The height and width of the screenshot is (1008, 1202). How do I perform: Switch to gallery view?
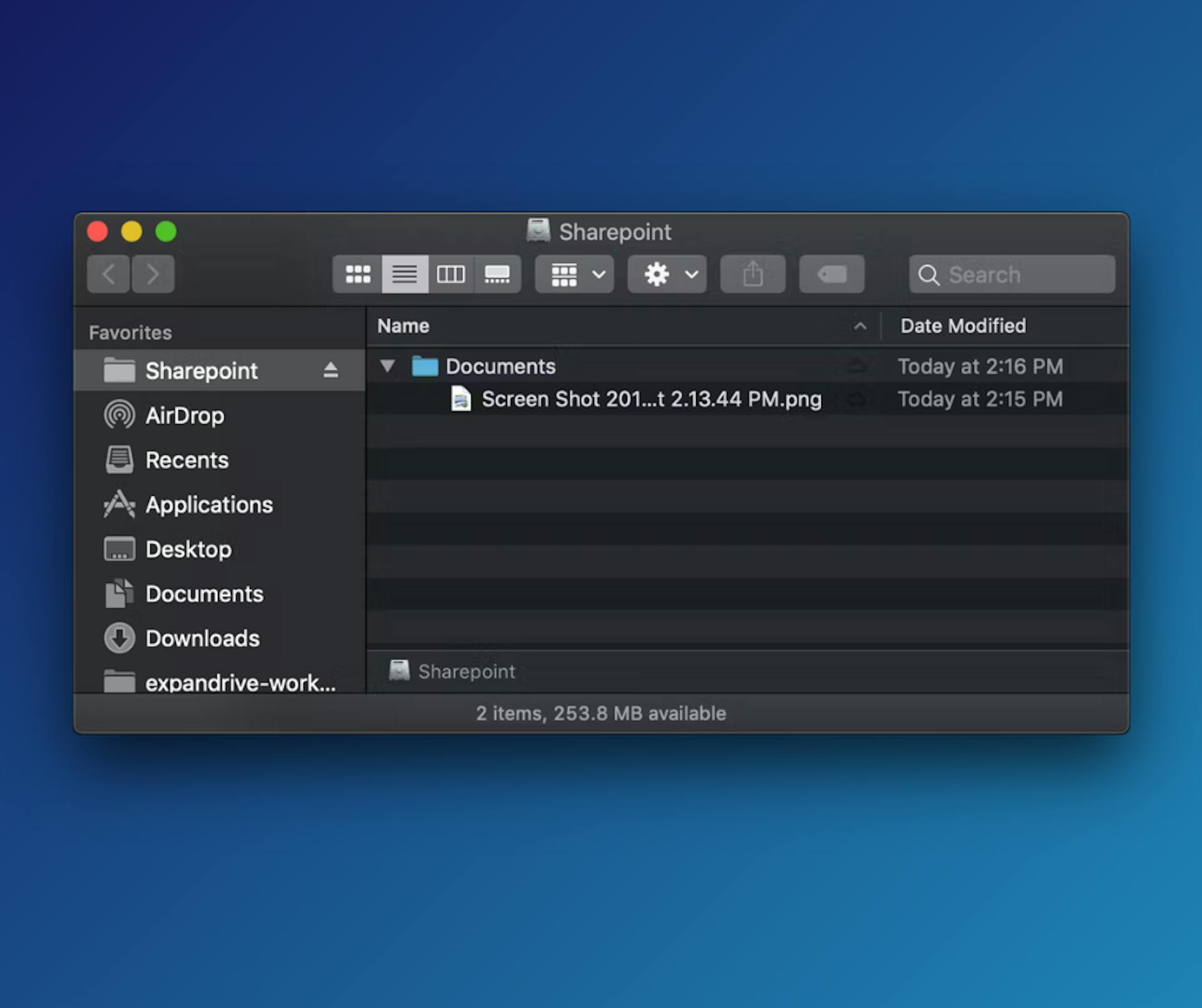(497, 274)
